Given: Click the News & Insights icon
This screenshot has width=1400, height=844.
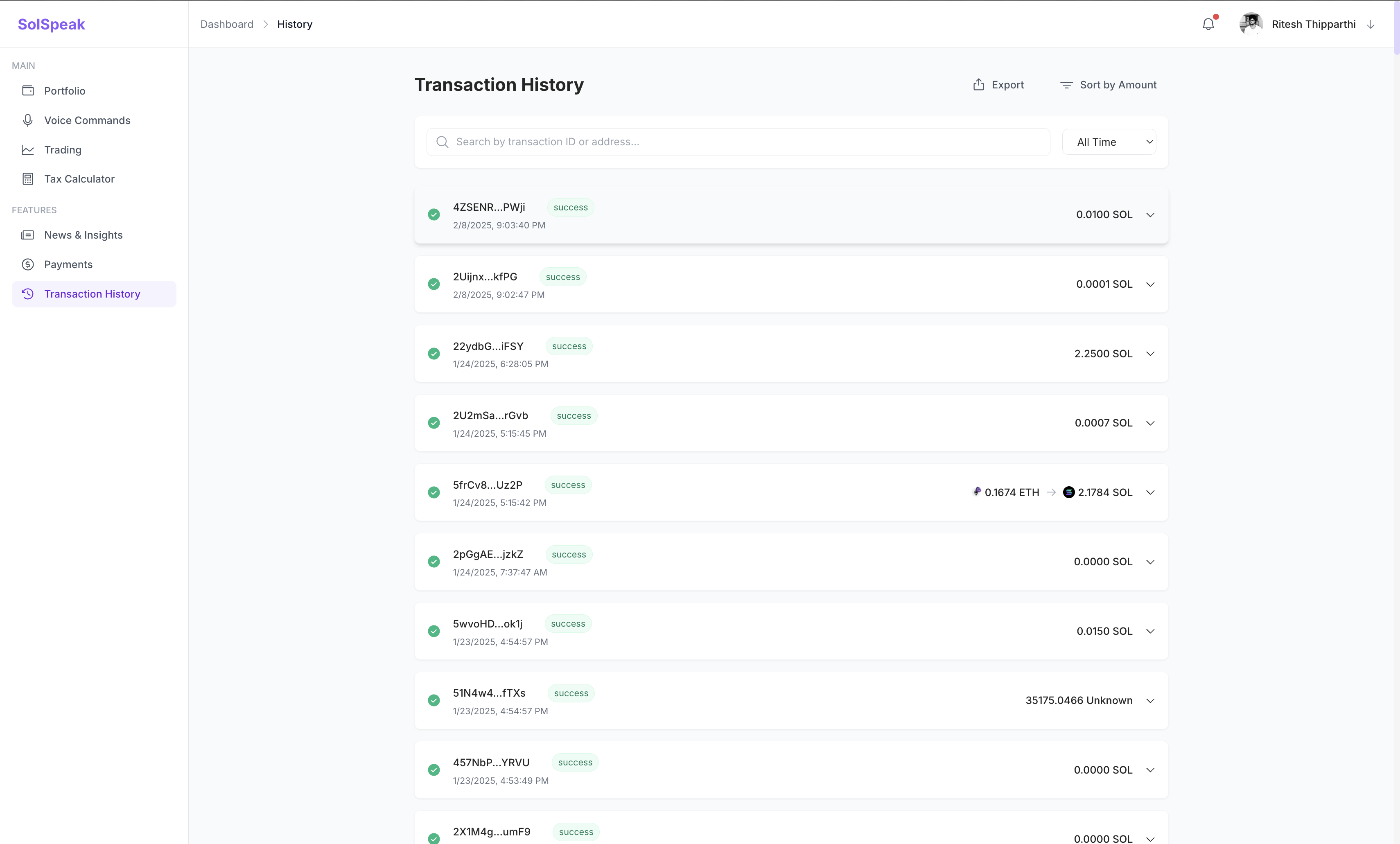Looking at the screenshot, I should coord(28,235).
